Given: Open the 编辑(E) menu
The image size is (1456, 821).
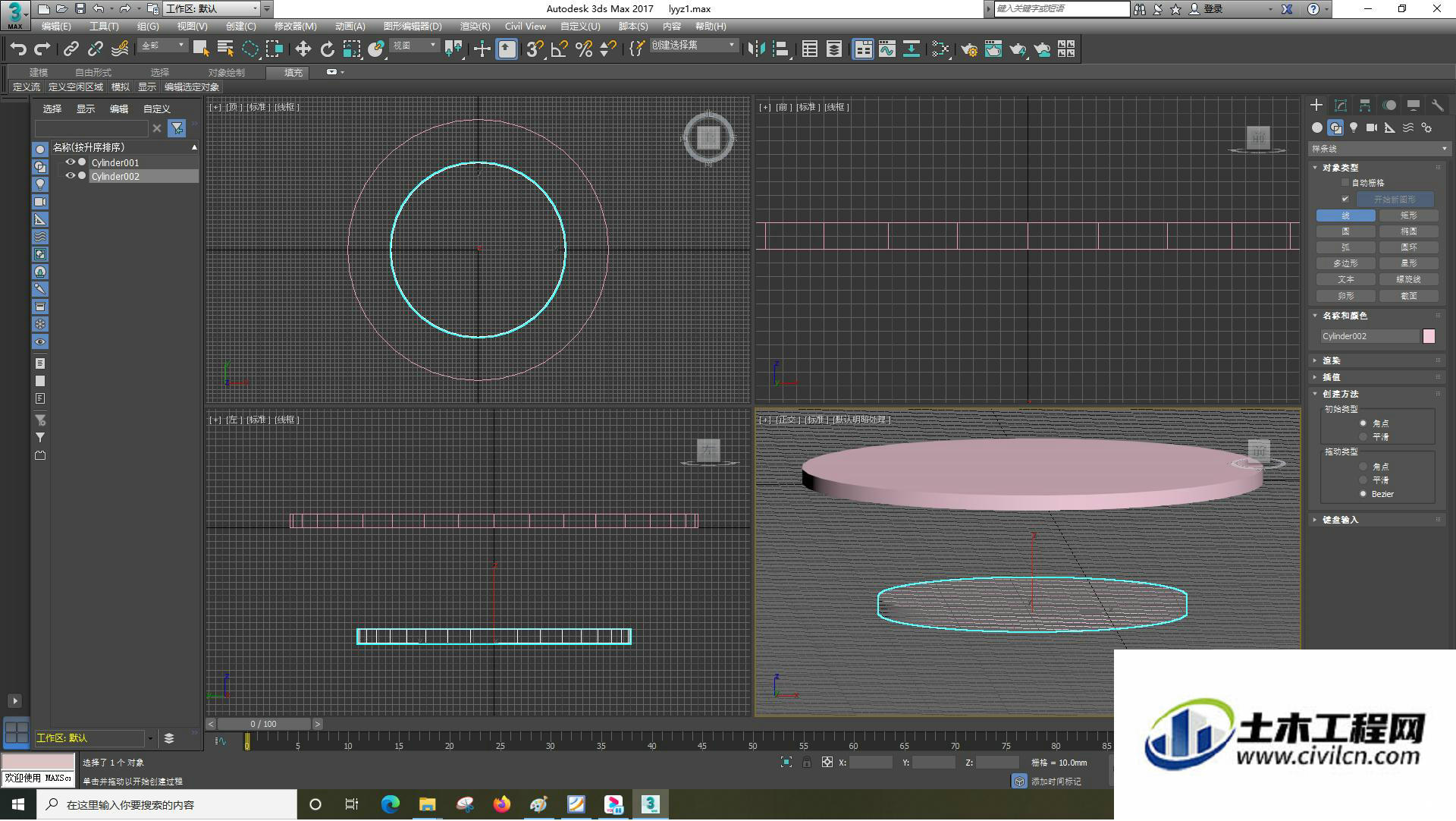Looking at the screenshot, I should click(56, 27).
